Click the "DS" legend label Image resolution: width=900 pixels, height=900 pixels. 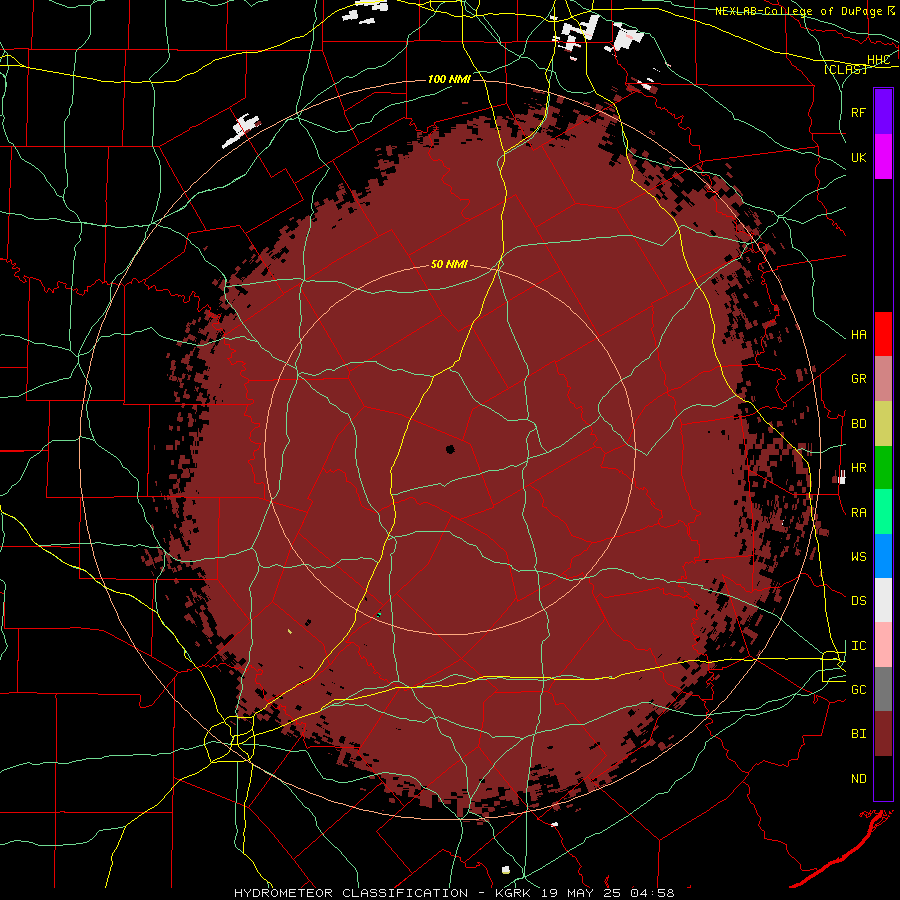click(x=858, y=601)
